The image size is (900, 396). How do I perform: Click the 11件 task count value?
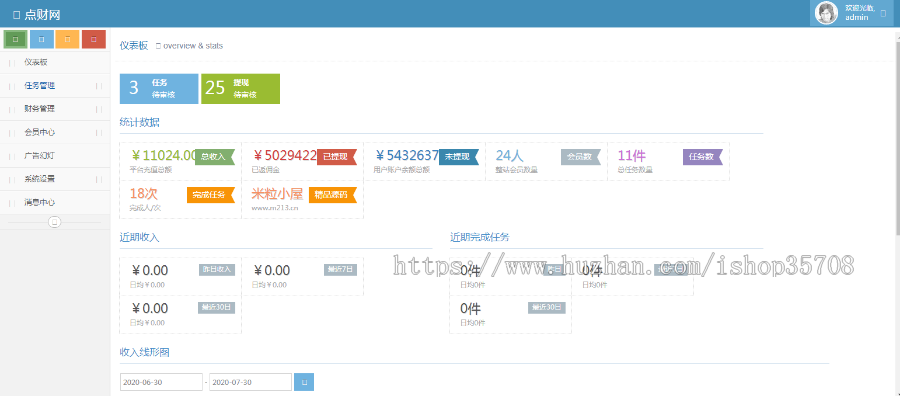tap(632, 156)
